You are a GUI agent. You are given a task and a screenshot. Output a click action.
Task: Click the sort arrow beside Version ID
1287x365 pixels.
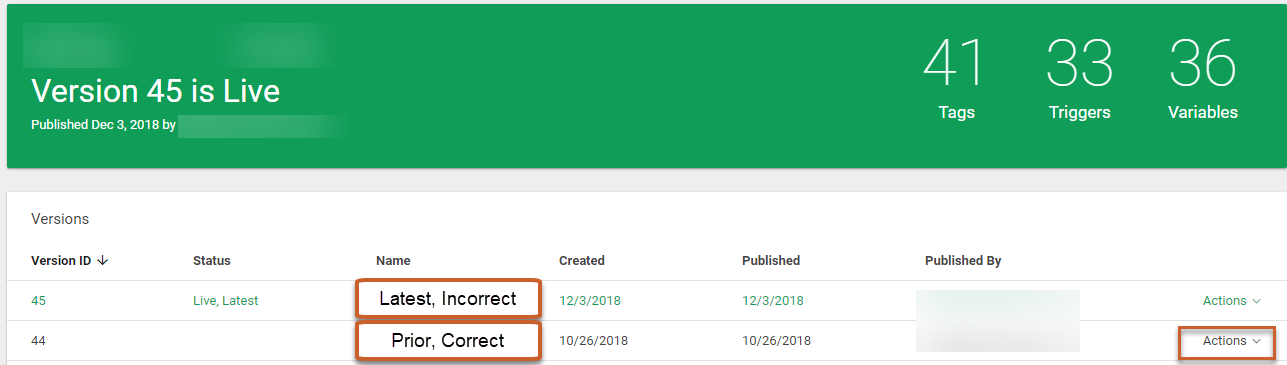pos(103,261)
